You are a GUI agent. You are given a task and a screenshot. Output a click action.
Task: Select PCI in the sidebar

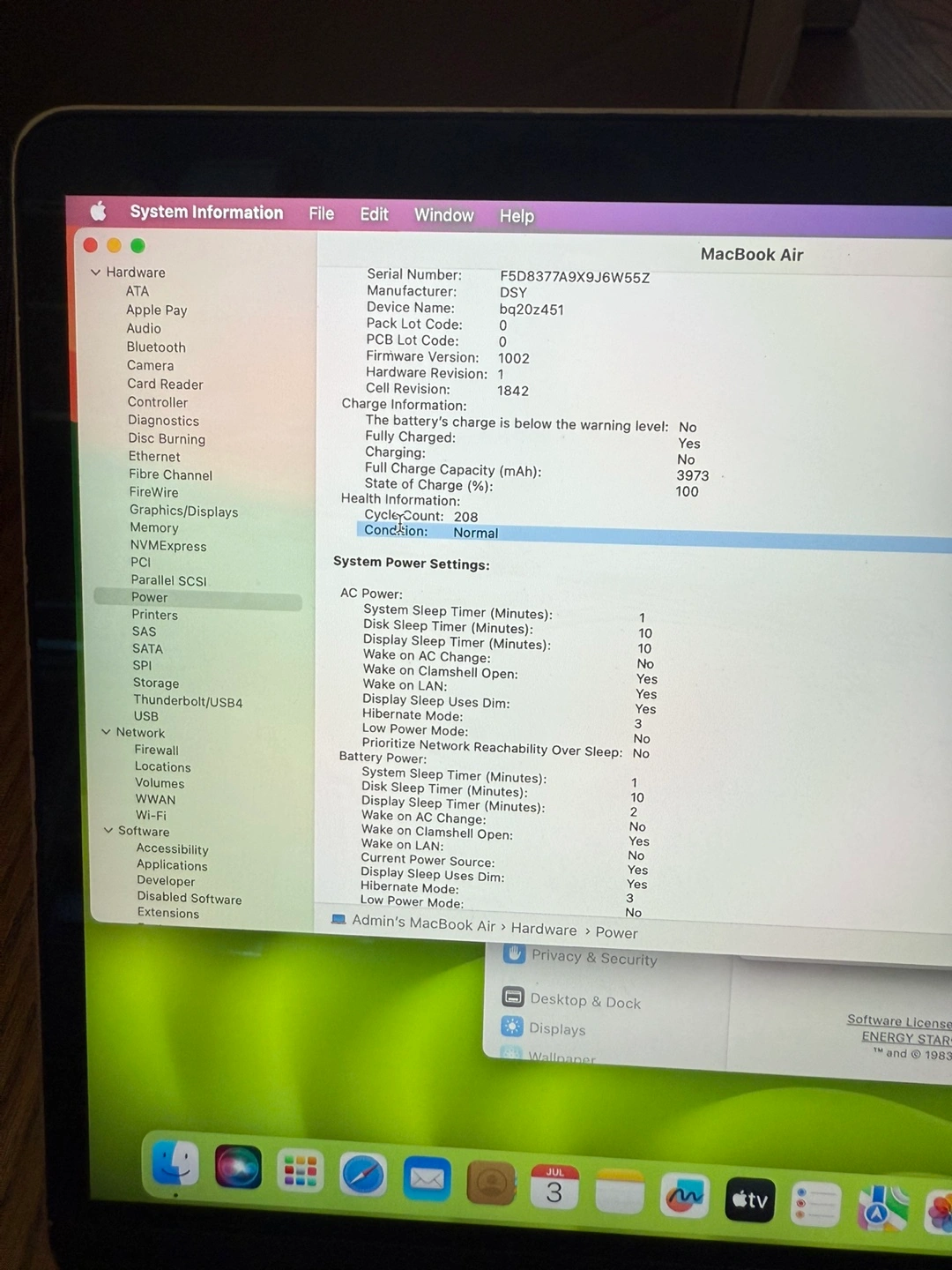coord(141,562)
